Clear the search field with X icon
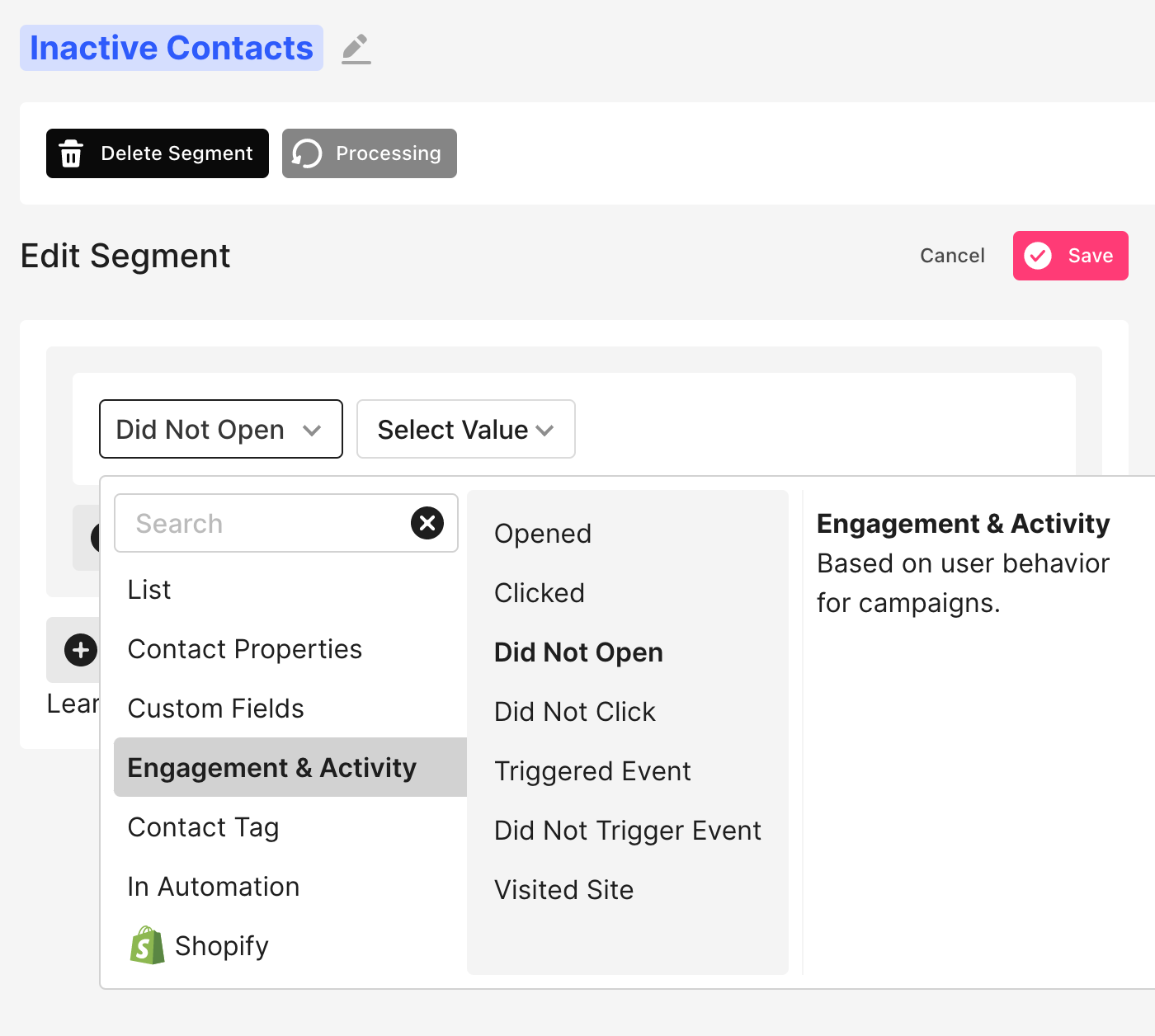Screen dimensions: 1155x1036 [427, 523]
